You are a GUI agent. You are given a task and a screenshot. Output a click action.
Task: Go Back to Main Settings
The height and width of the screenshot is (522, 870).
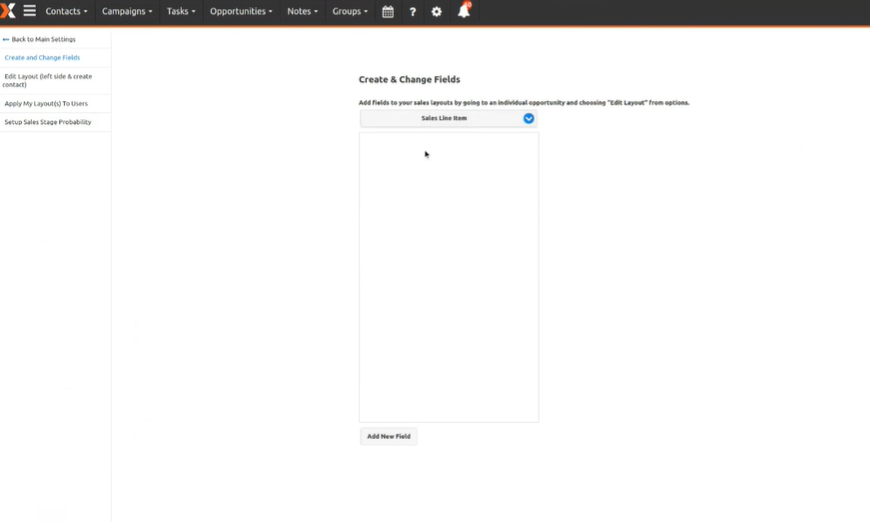point(43,40)
